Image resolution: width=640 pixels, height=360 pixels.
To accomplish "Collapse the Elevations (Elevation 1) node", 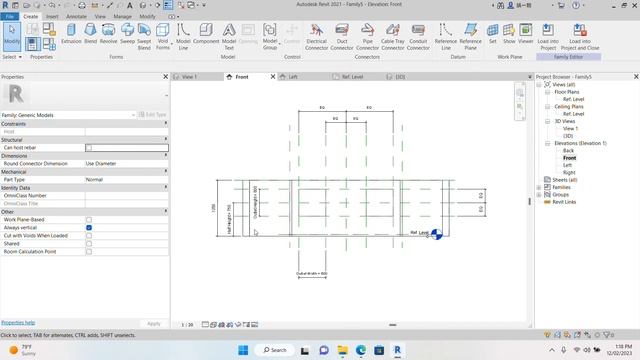I will point(547,143).
